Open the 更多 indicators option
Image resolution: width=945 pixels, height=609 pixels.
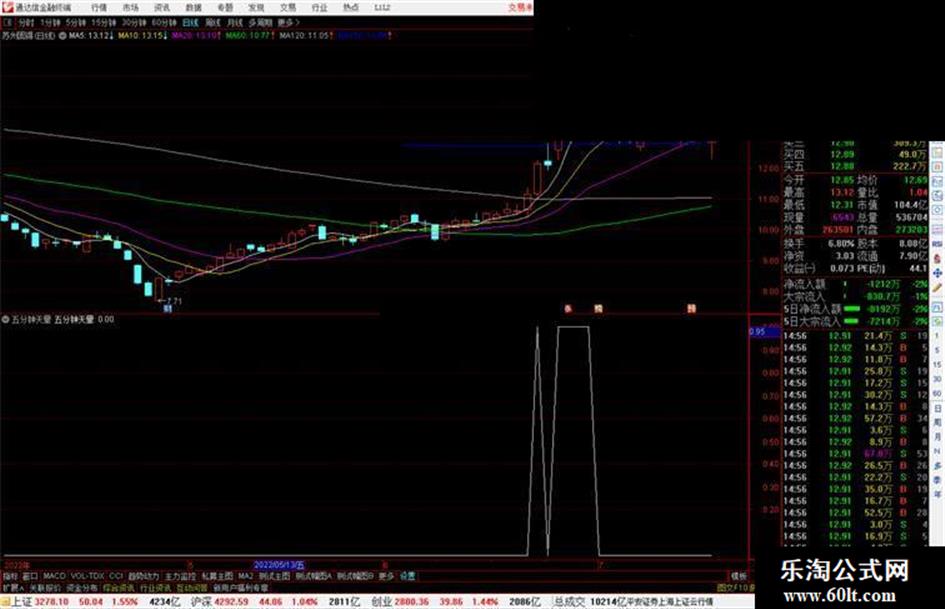tap(386, 576)
